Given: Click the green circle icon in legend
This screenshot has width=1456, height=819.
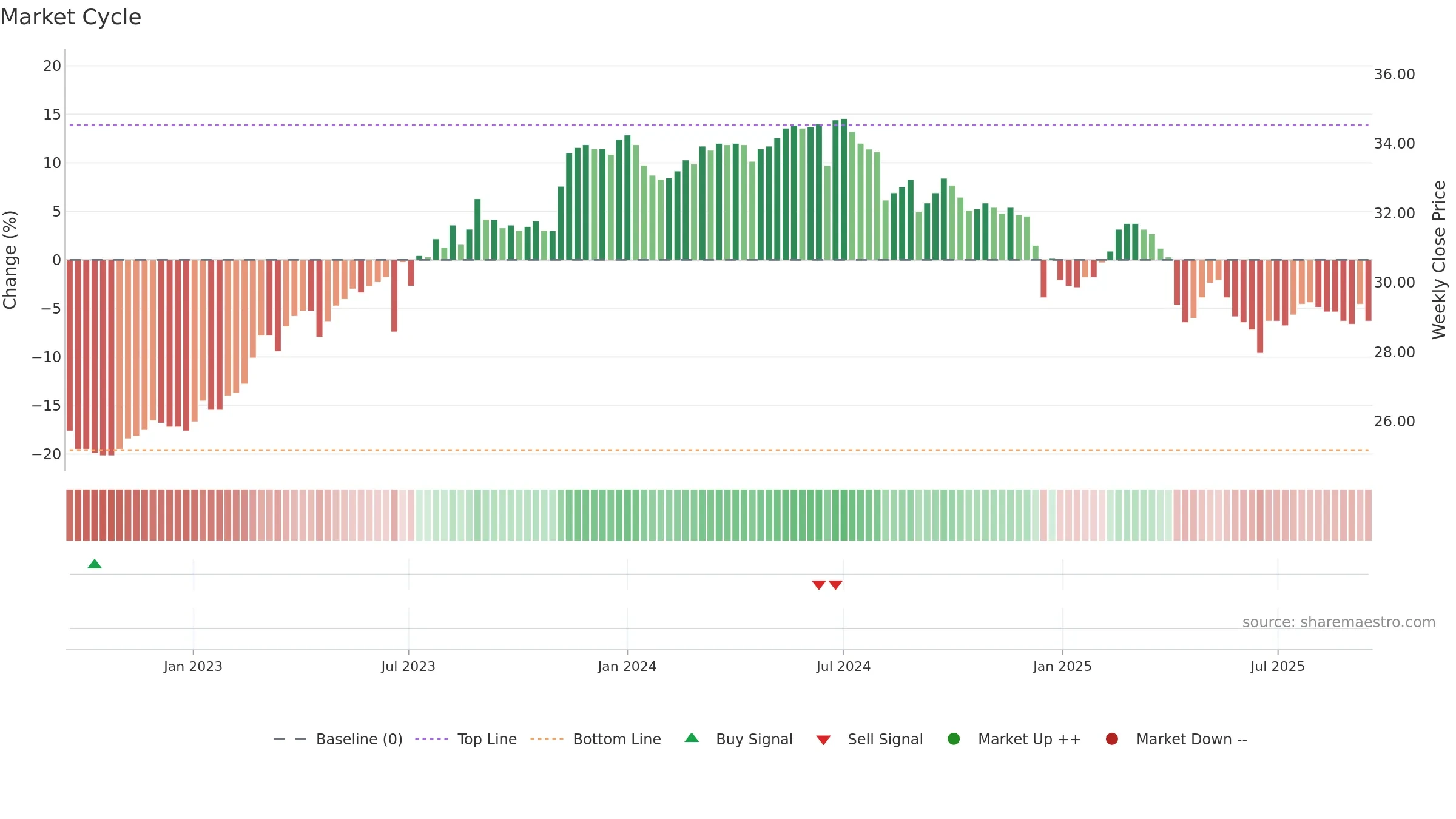Looking at the screenshot, I should [954, 739].
